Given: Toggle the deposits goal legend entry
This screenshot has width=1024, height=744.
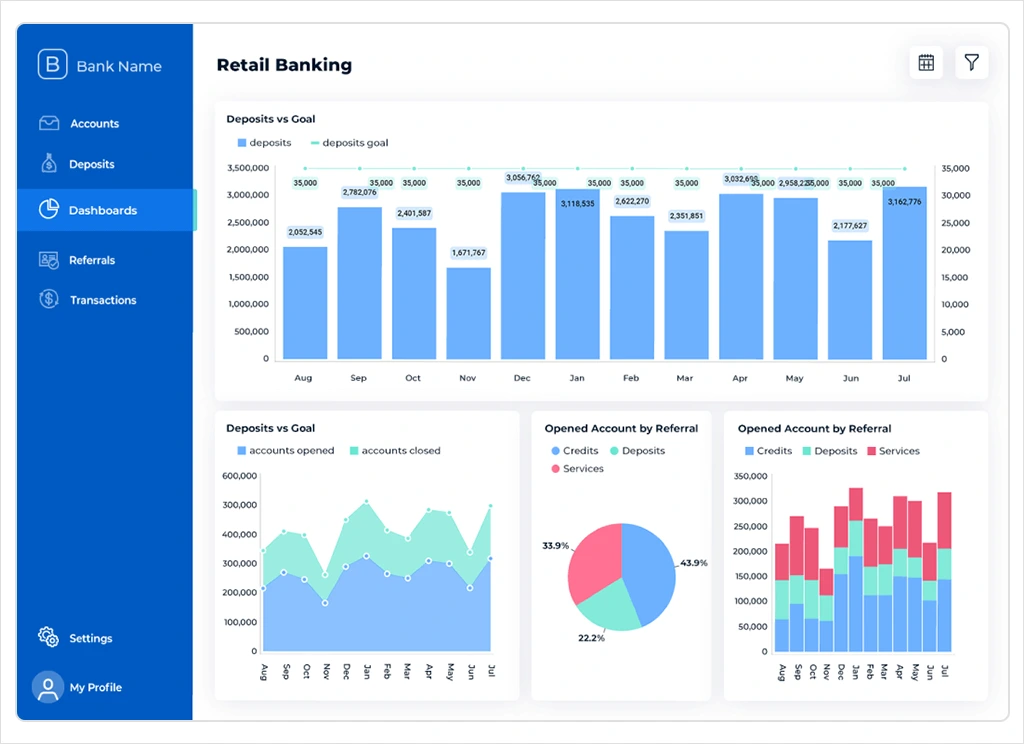Looking at the screenshot, I should point(349,143).
